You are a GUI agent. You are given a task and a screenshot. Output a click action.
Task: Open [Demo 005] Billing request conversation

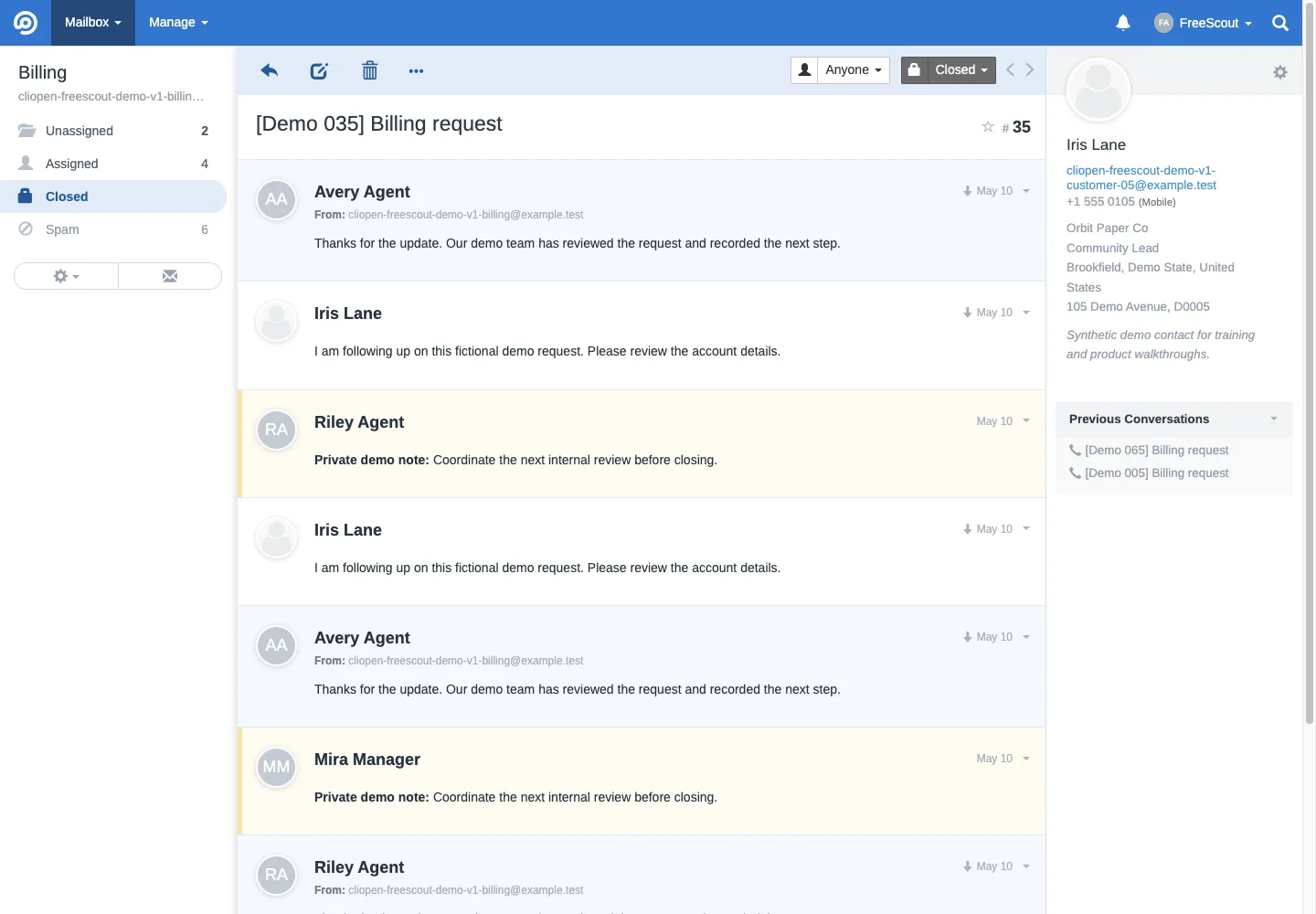1157,473
